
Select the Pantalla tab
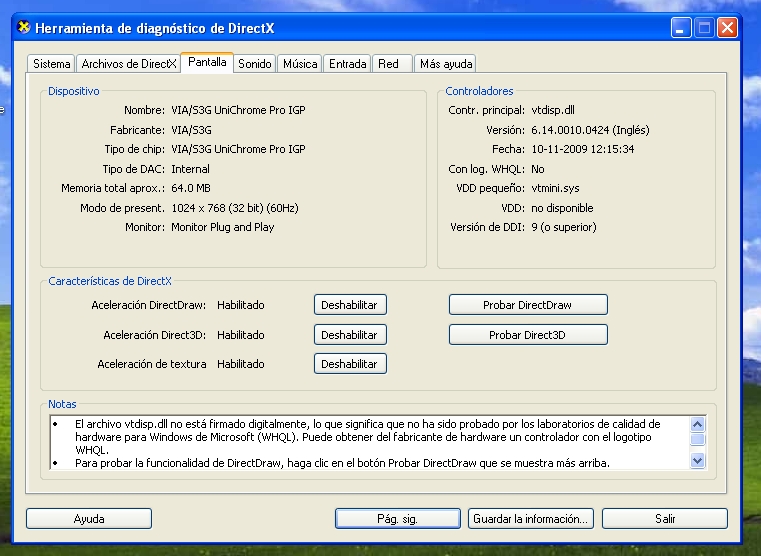pos(207,62)
